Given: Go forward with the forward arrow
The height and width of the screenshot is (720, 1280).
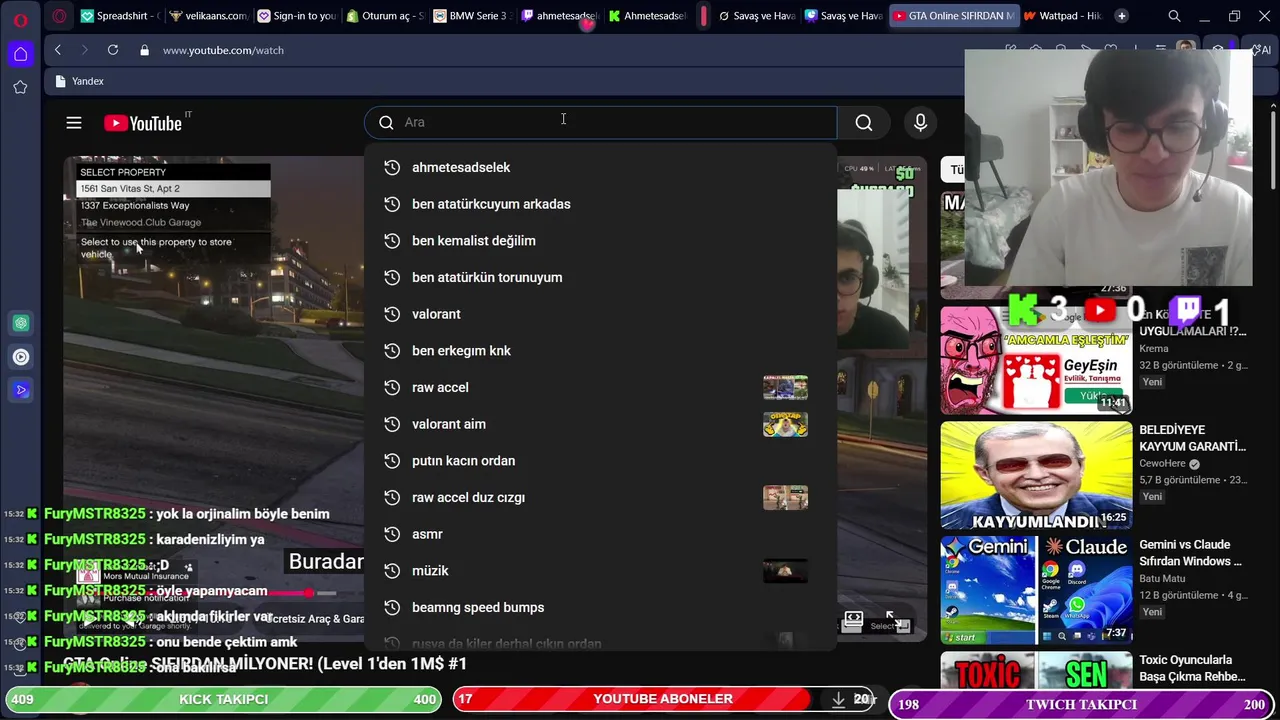Looking at the screenshot, I should [x=85, y=50].
